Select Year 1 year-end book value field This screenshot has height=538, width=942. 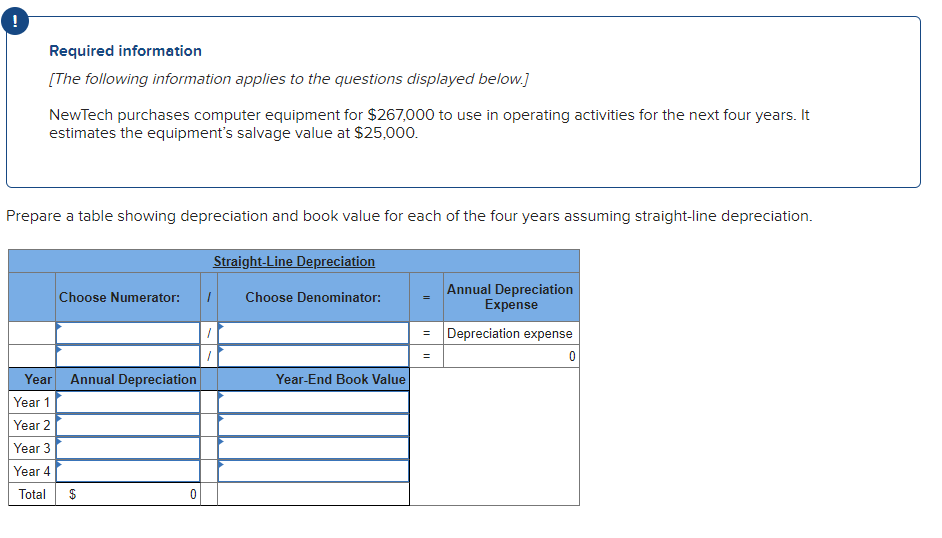coord(313,402)
